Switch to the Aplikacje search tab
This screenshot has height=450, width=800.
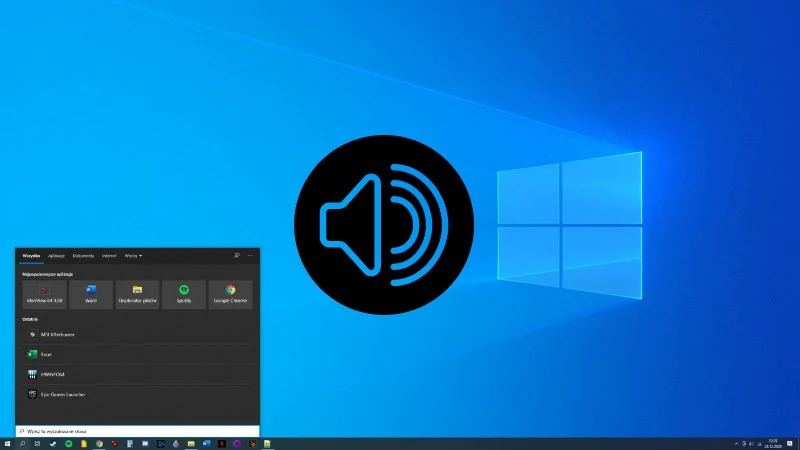pyautogui.click(x=56, y=256)
